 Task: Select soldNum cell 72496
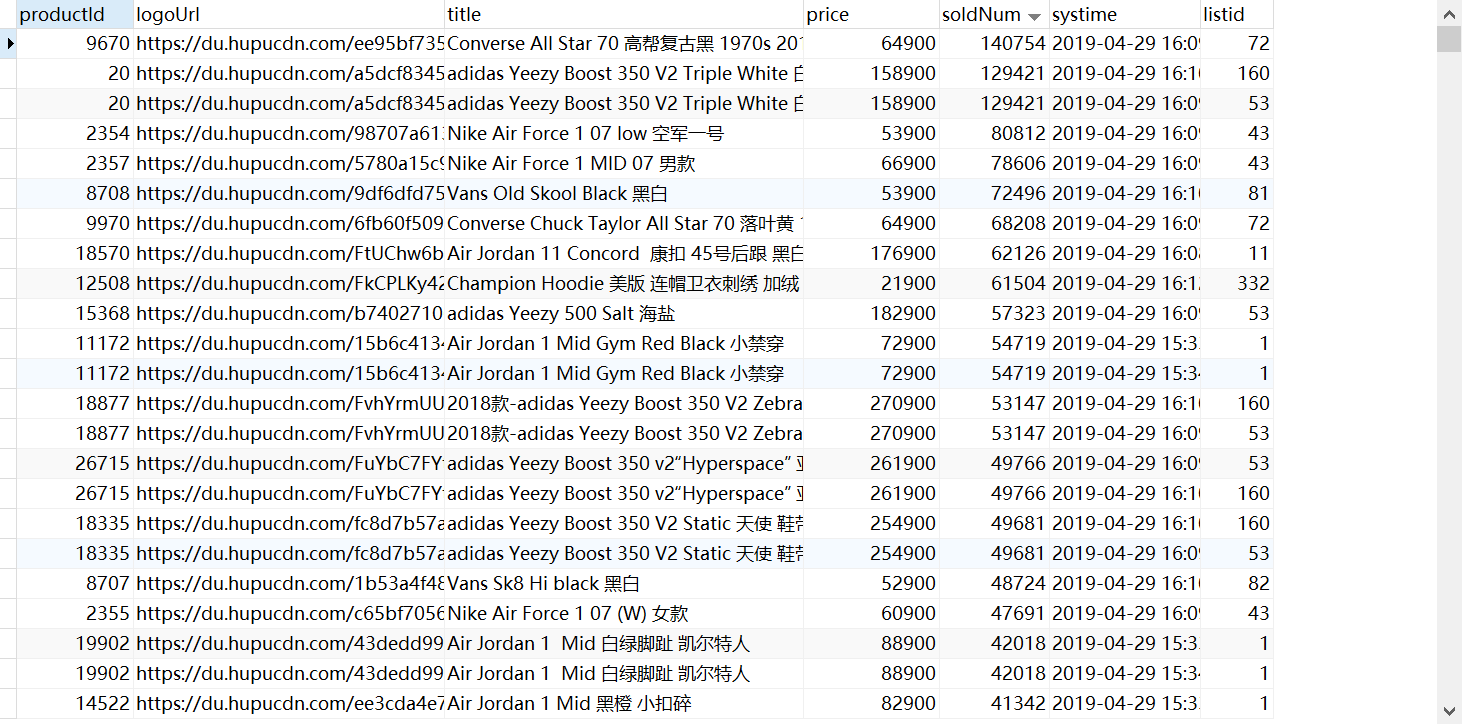[994, 194]
